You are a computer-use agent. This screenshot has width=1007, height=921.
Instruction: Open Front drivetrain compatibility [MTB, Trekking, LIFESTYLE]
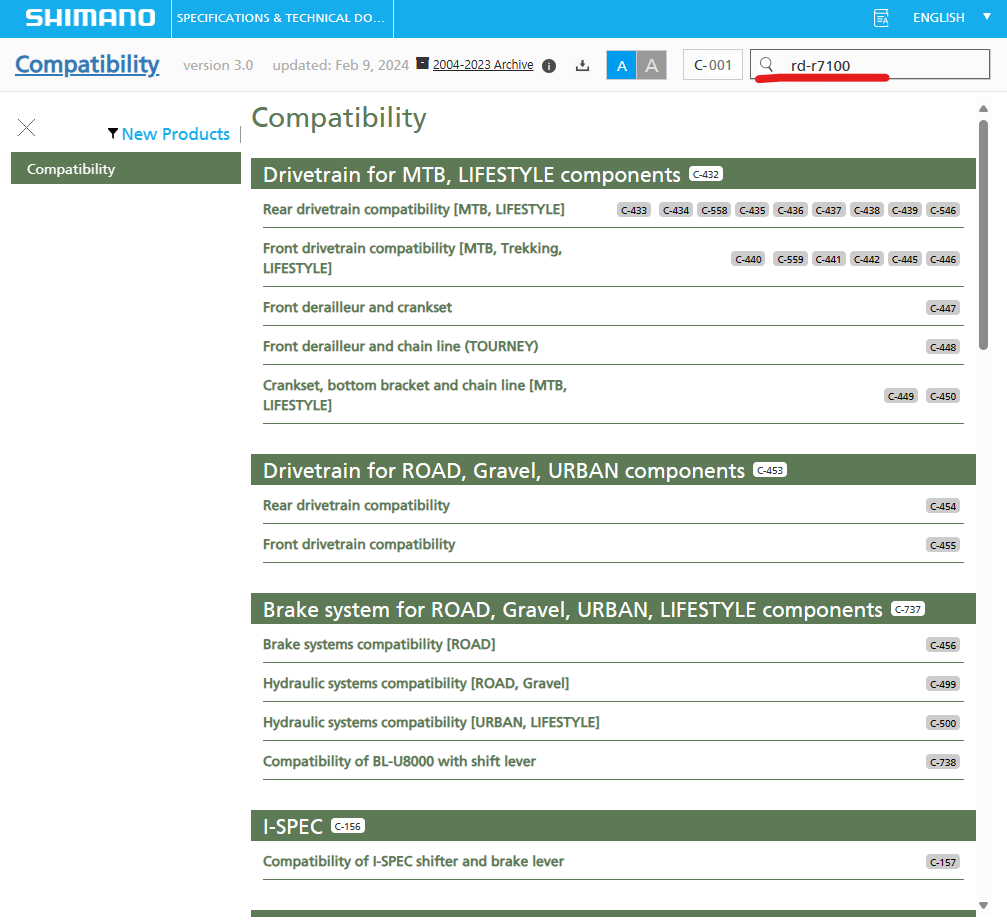(412, 258)
